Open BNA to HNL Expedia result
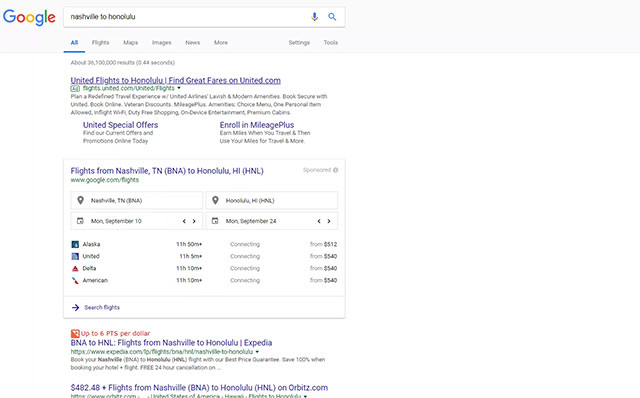Screen dimensions: 640x398 tap(171, 342)
